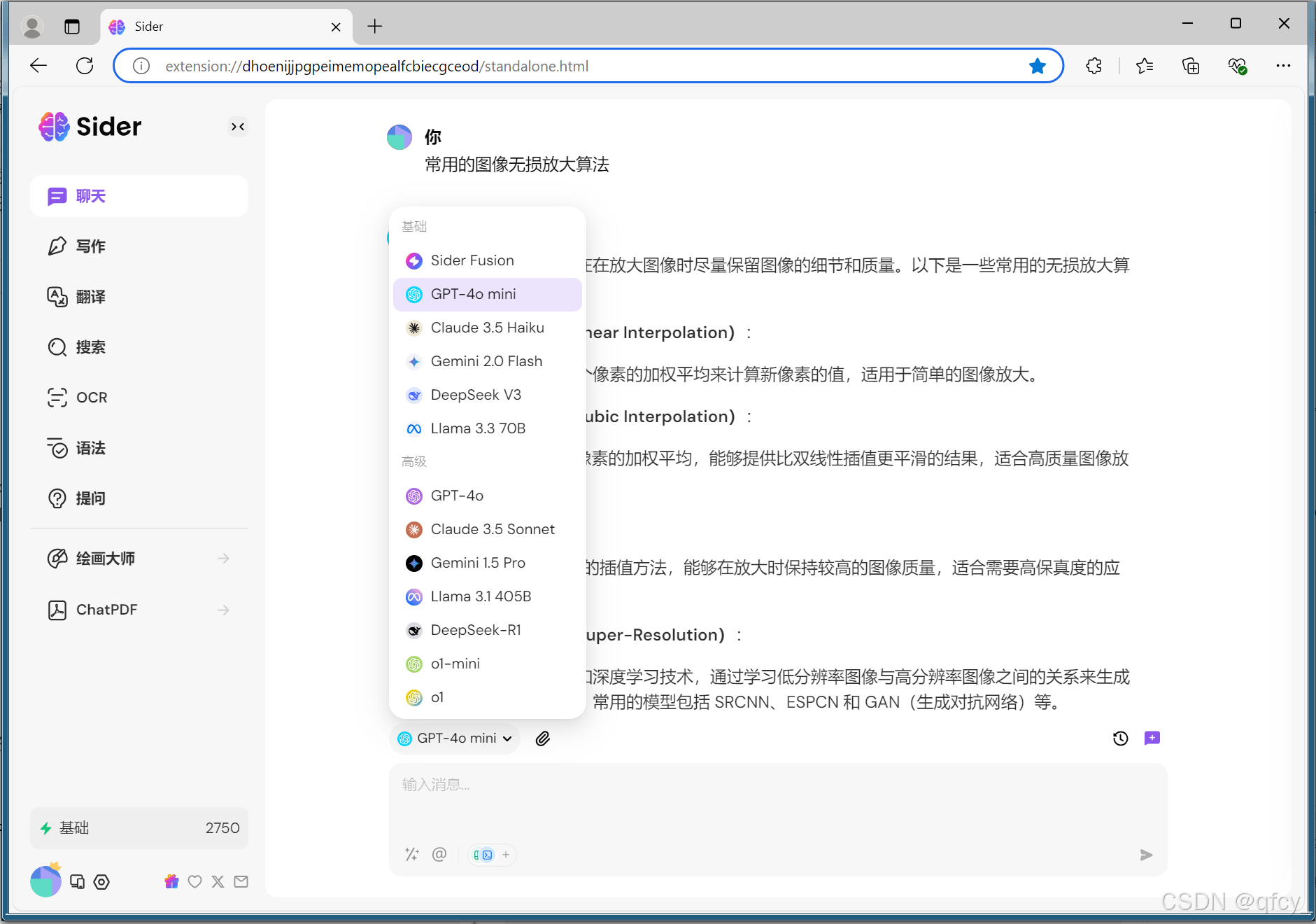Viewport: 1316px width, 924px height.
Task: Open the OCR sidebar item
Action: (139, 398)
